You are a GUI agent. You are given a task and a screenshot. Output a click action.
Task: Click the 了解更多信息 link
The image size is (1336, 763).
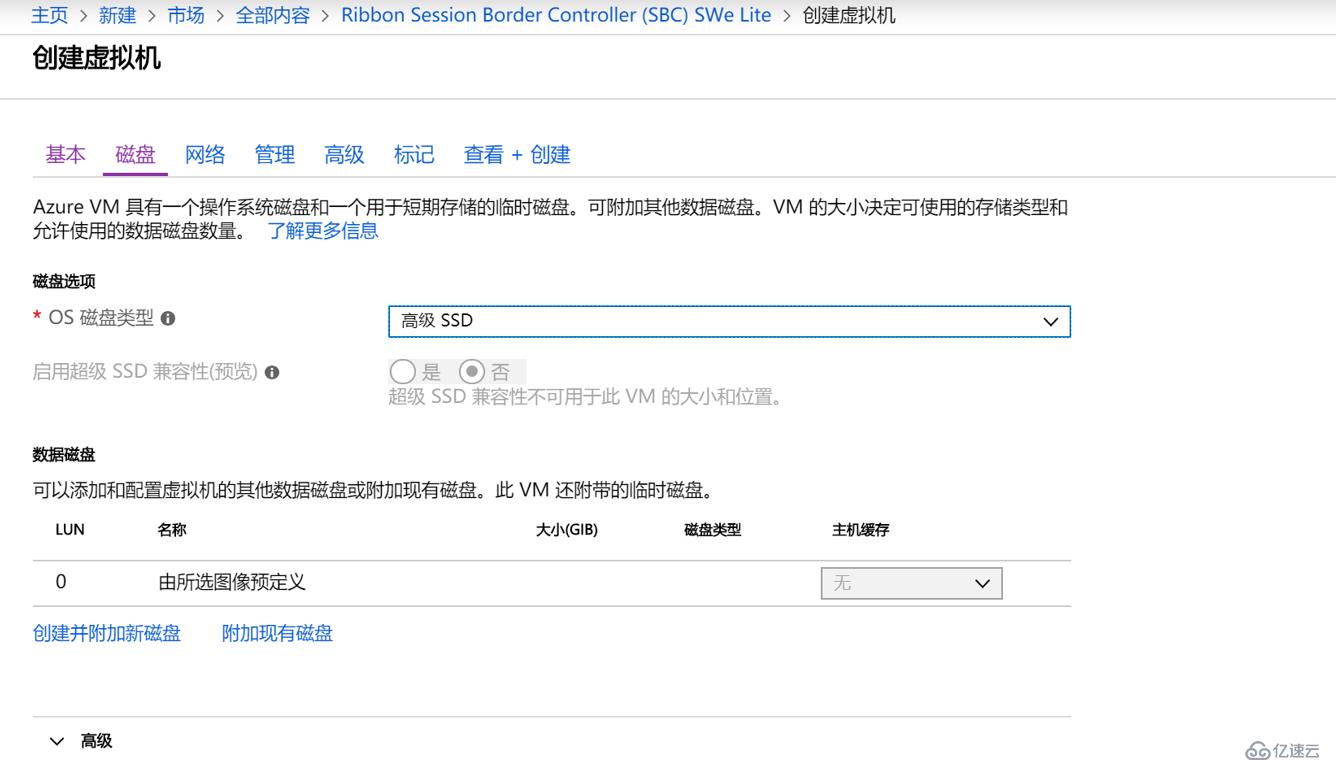pos(323,231)
